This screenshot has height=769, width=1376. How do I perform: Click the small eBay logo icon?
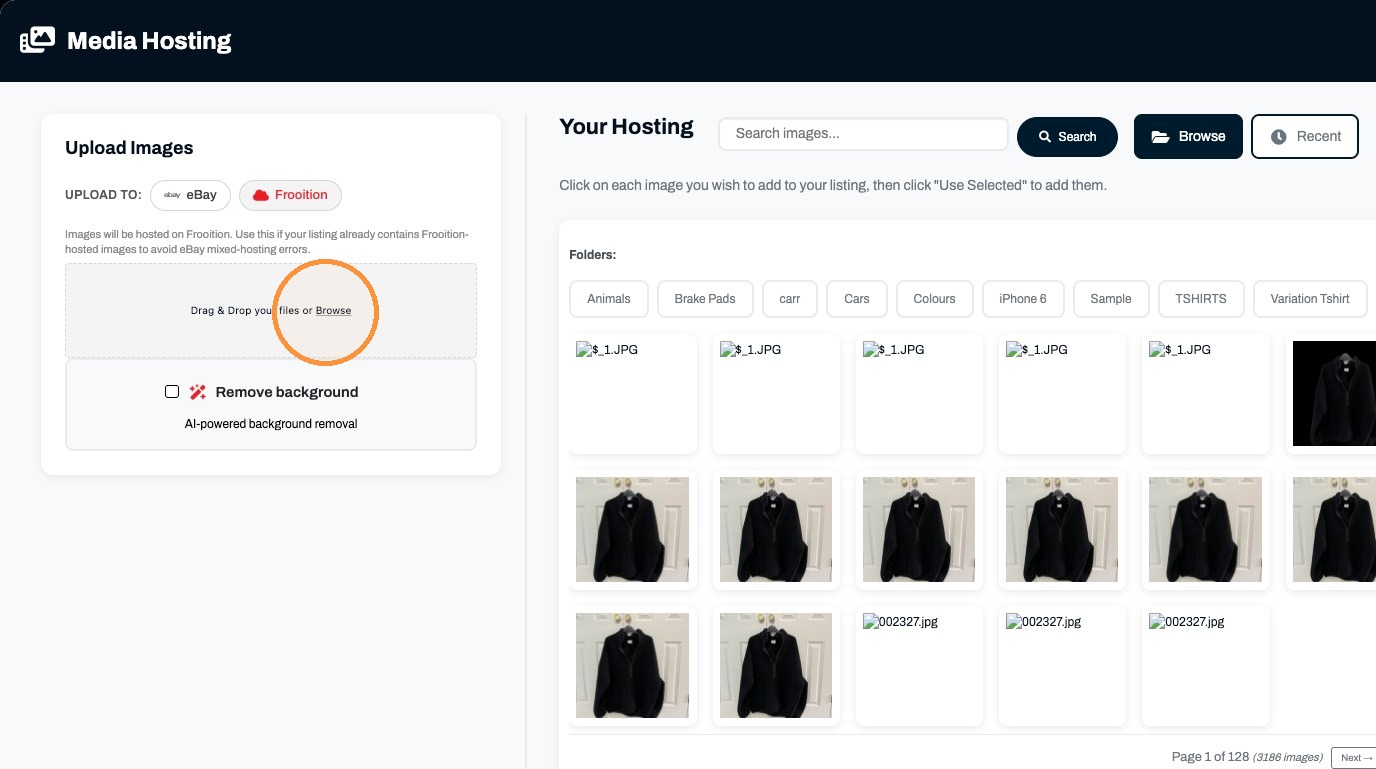click(172, 195)
